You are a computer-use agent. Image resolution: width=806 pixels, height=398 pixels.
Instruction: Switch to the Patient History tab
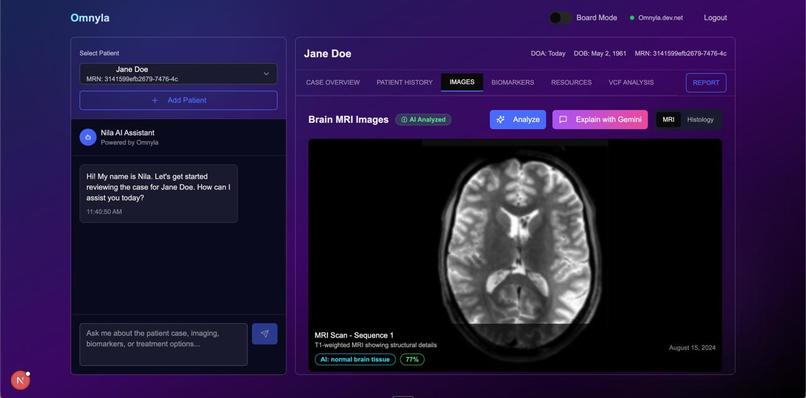click(x=405, y=82)
